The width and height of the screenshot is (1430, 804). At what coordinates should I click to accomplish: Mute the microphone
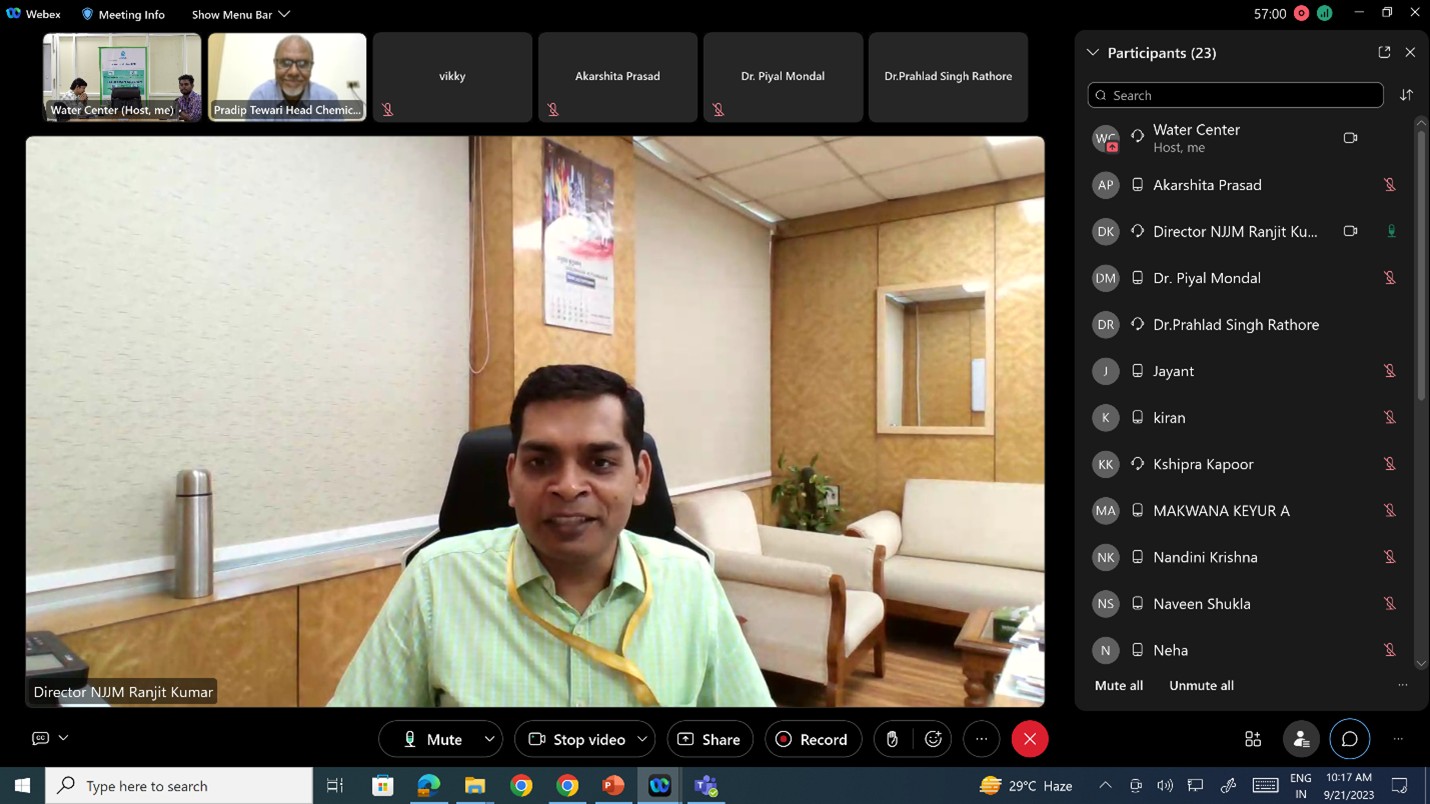coord(433,739)
